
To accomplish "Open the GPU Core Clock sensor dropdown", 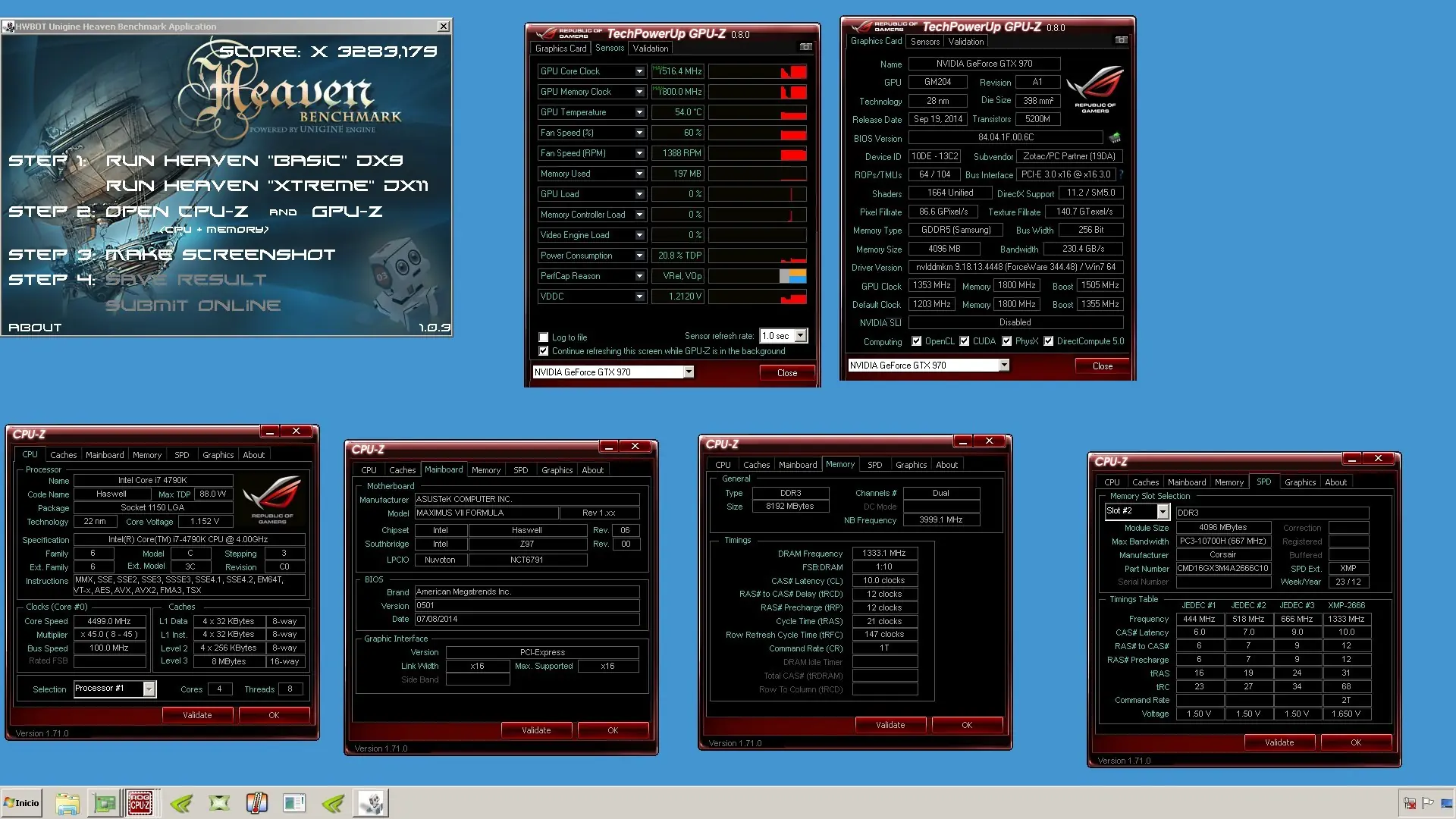I will (x=639, y=71).
